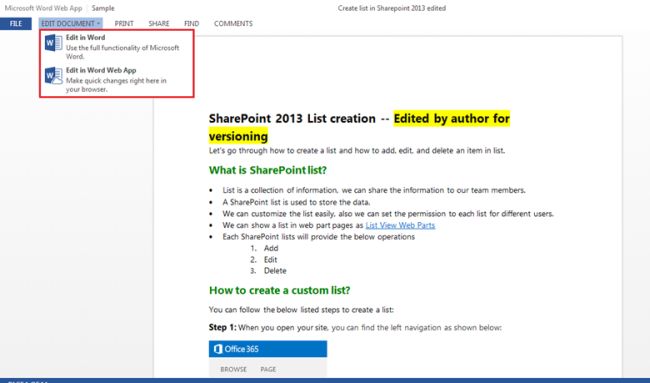Click the Office 365 logo icon in document
The height and width of the screenshot is (383, 650).
coord(218,349)
